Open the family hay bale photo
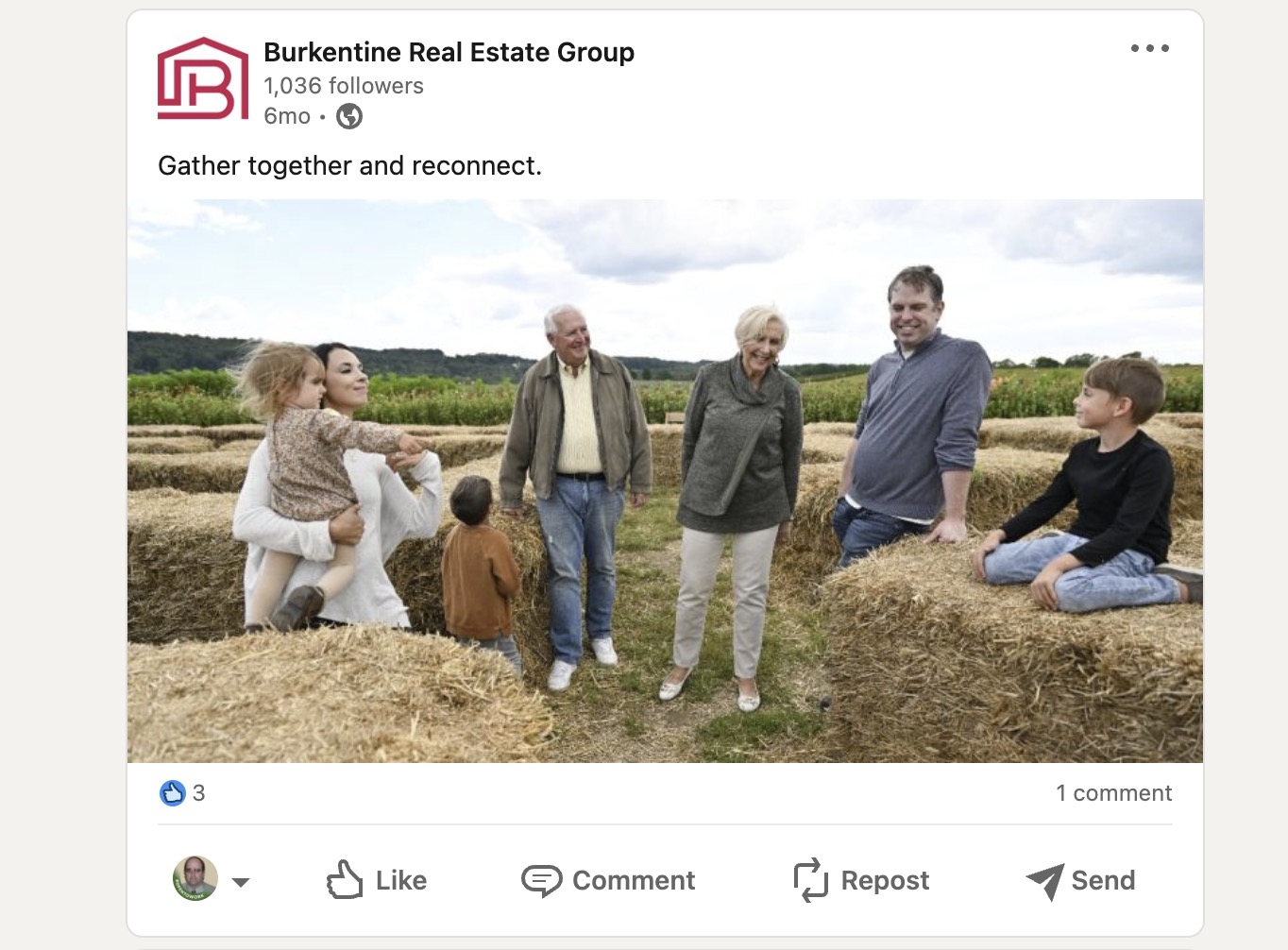Image resolution: width=1288 pixels, height=950 pixels. tap(665, 481)
